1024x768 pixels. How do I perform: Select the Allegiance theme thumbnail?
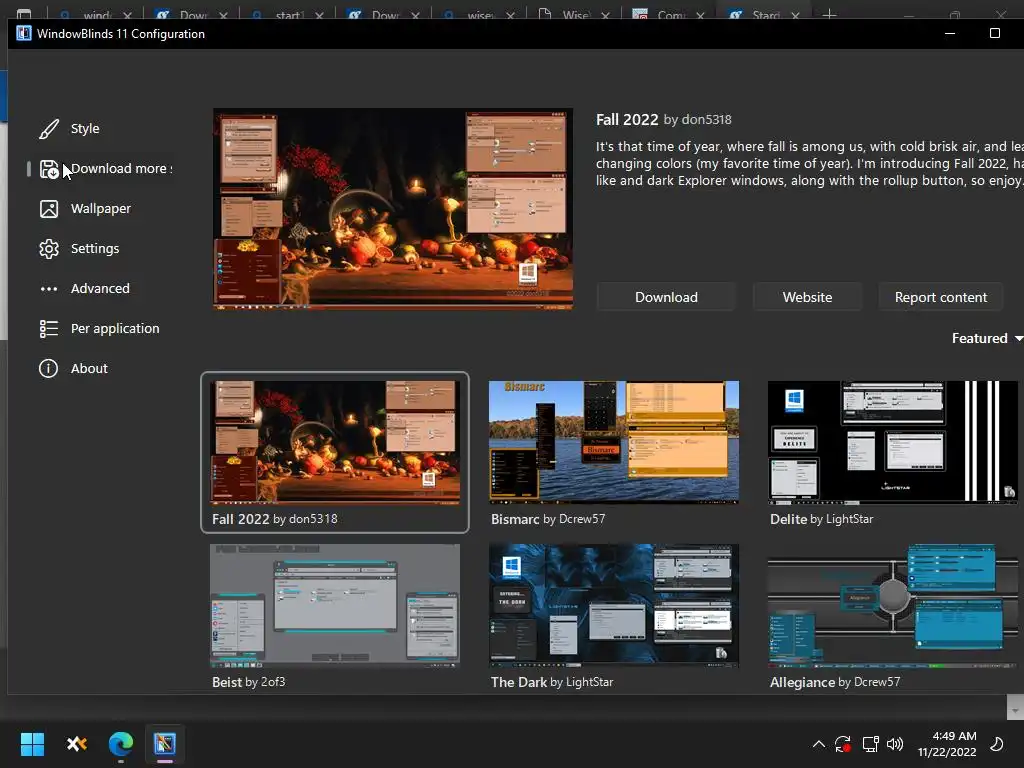893,605
